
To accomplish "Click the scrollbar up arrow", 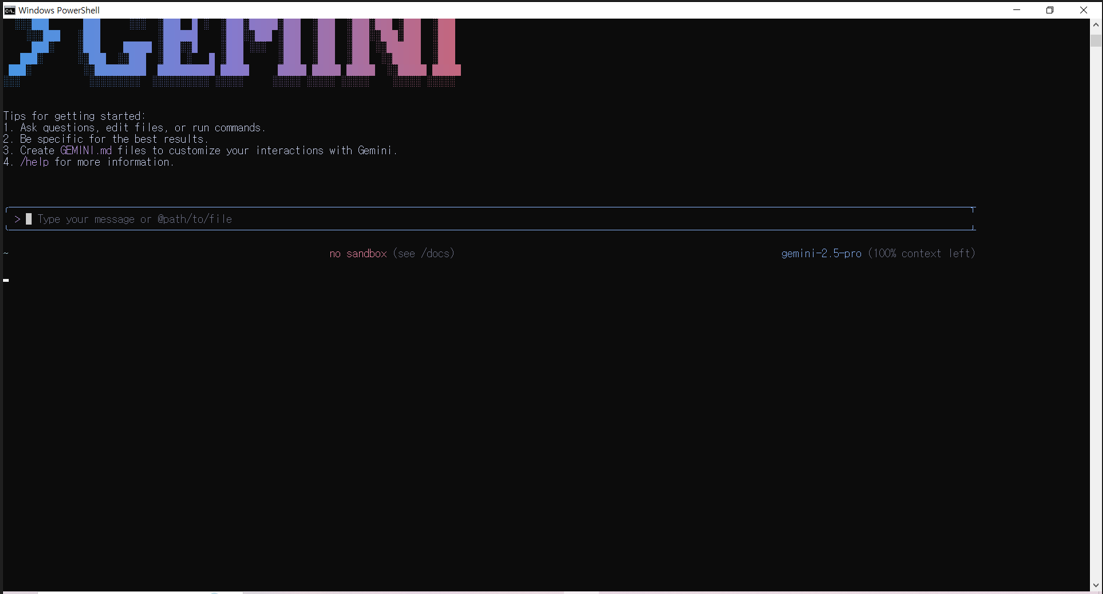I will pos(1096,25).
